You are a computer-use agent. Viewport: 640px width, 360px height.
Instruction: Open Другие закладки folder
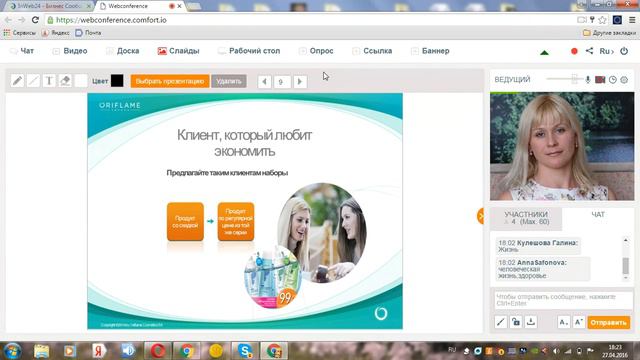pyautogui.click(x=609, y=33)
